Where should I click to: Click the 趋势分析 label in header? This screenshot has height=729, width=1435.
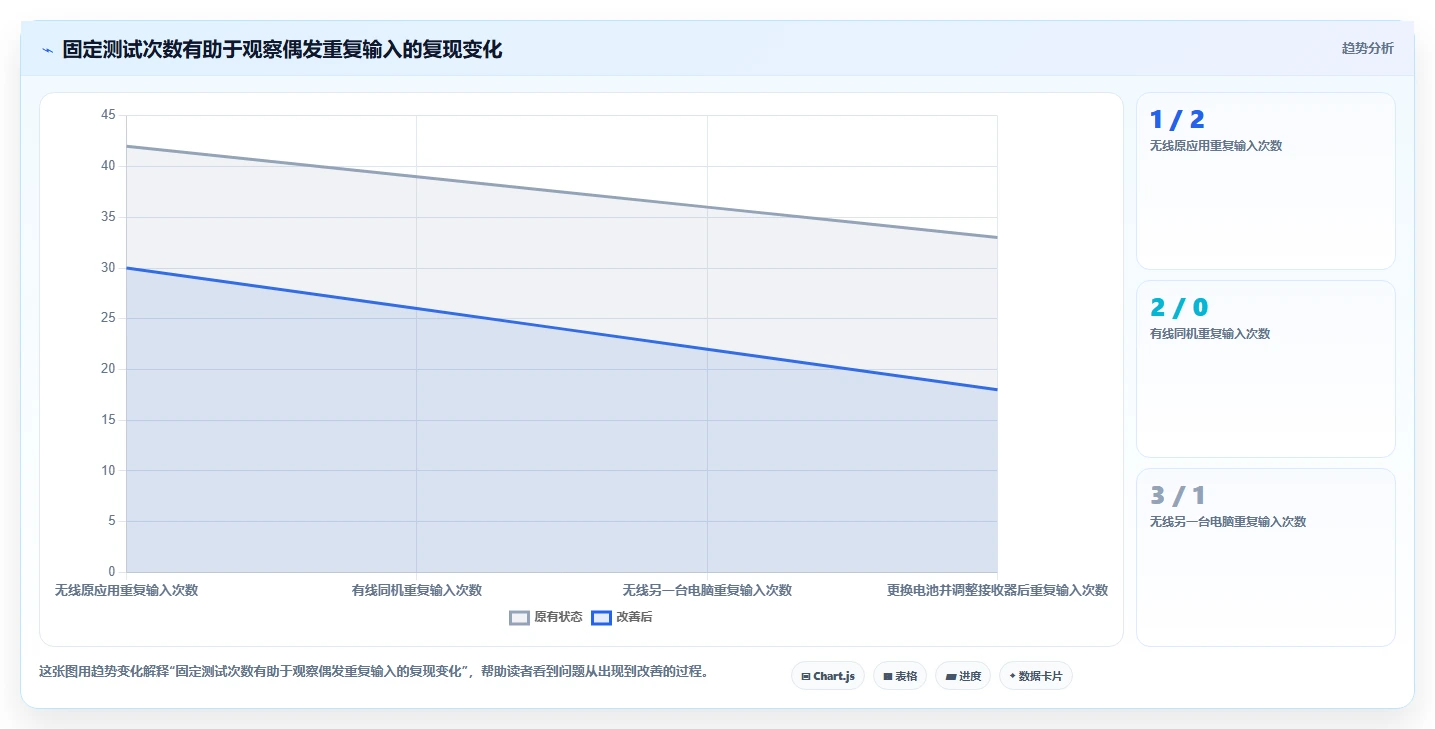pyautogui.click(x=1367, y=49)
